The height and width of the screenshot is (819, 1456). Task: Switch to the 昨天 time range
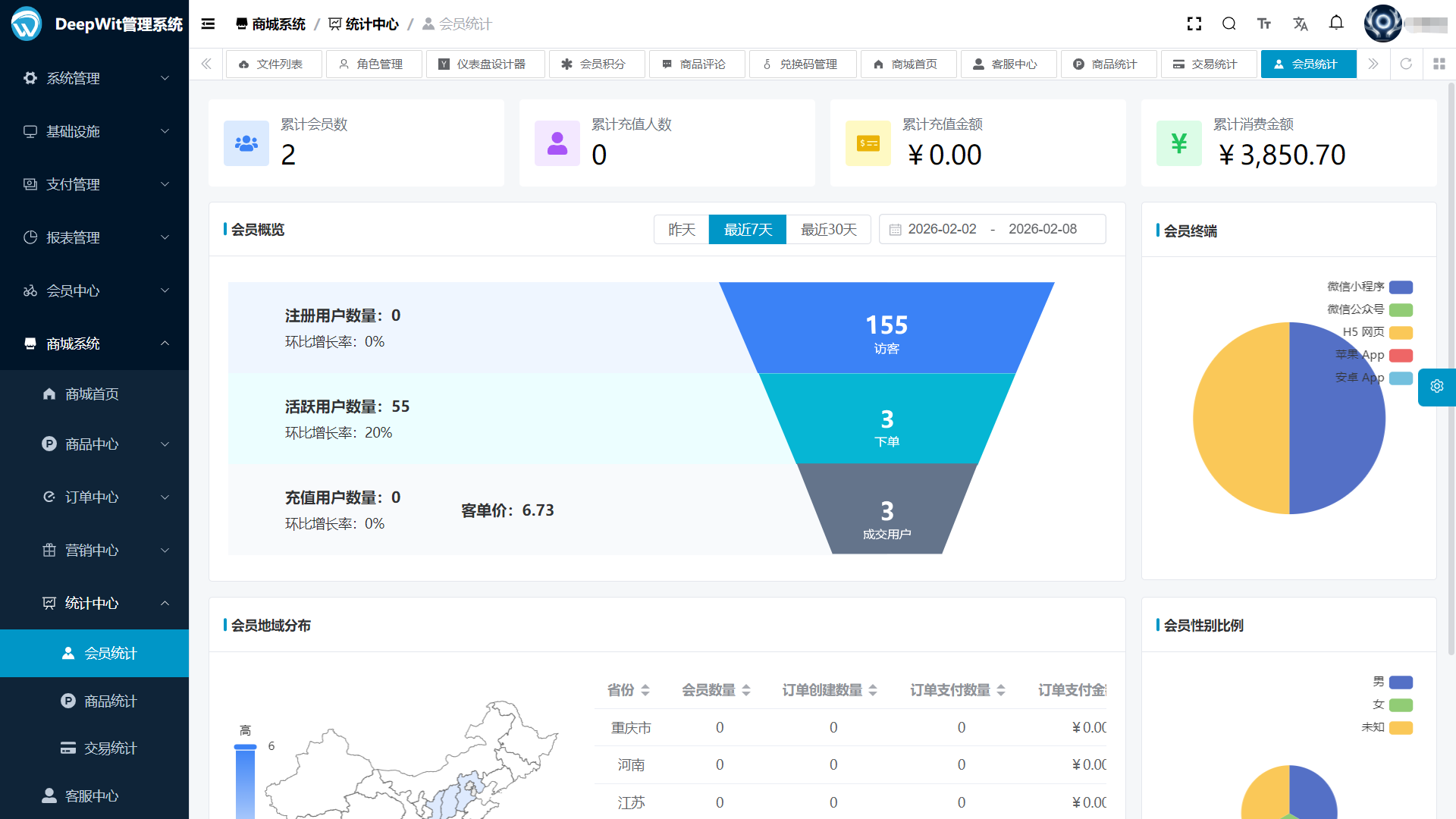681,229
